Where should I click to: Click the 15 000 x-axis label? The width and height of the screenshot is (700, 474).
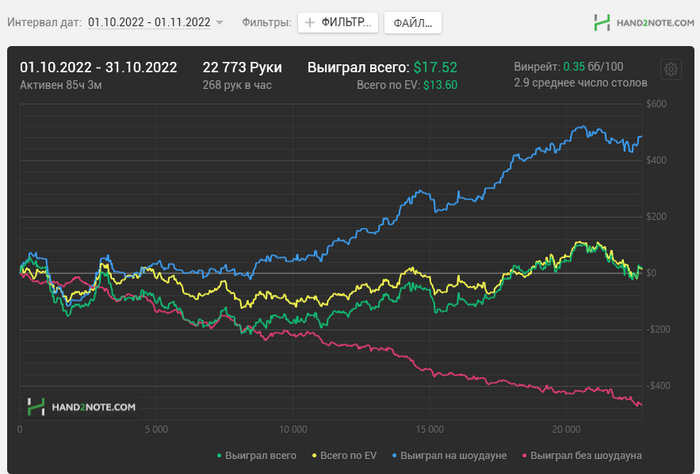[x=430, y=429]
